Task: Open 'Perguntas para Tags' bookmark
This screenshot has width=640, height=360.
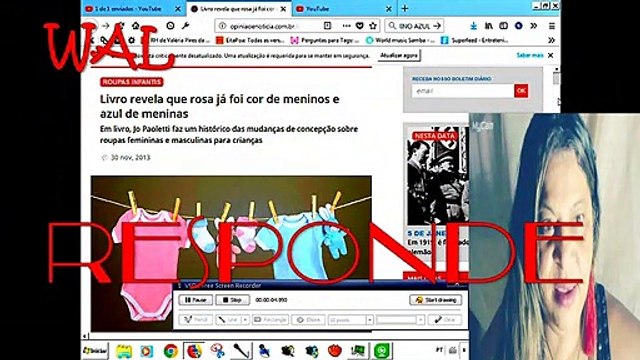Action: [x=325, y=40]
